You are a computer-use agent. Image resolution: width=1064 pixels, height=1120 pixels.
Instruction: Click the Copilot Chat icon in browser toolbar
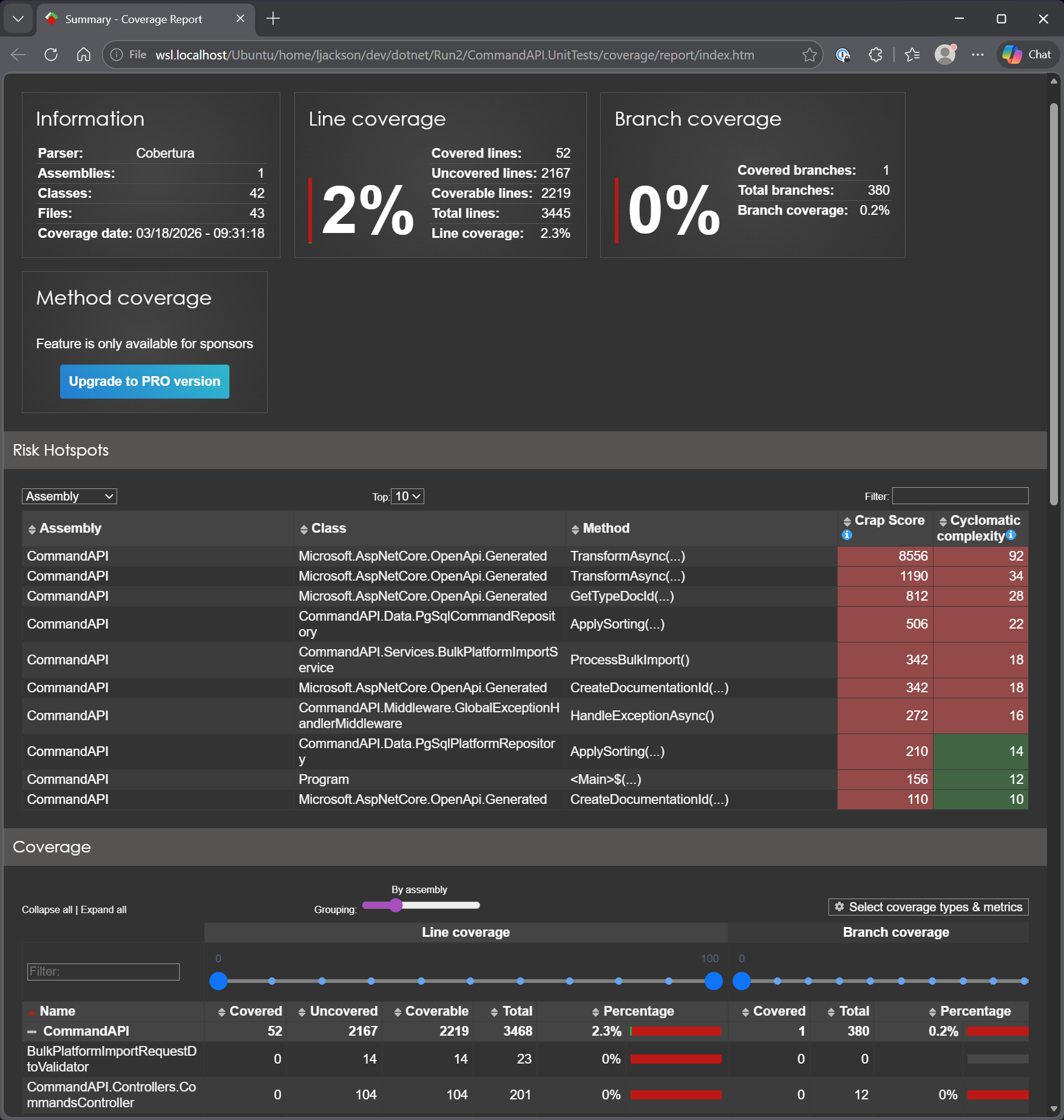[x=1027, y=54]
